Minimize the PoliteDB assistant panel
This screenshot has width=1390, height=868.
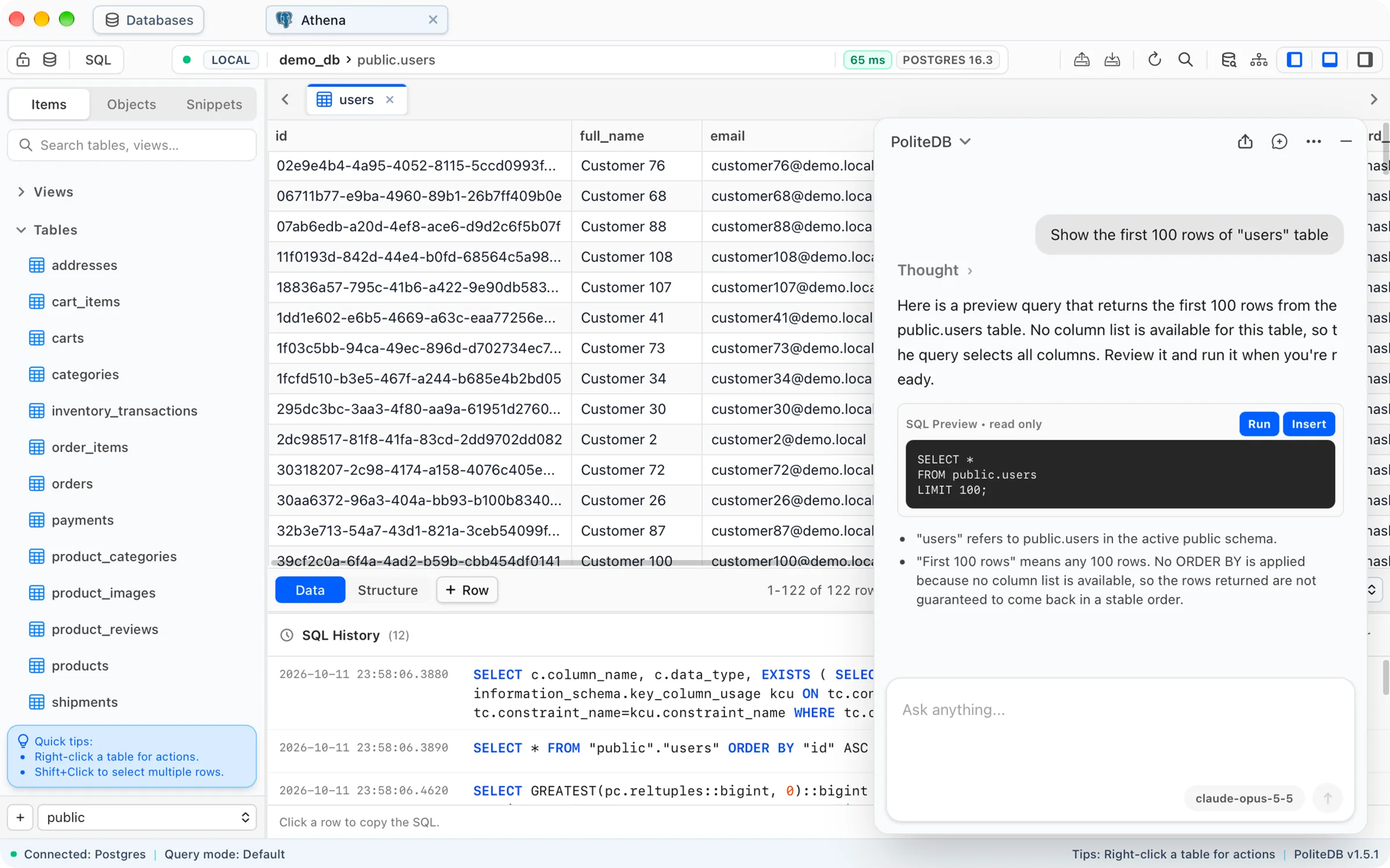[x=1345, y=142]
